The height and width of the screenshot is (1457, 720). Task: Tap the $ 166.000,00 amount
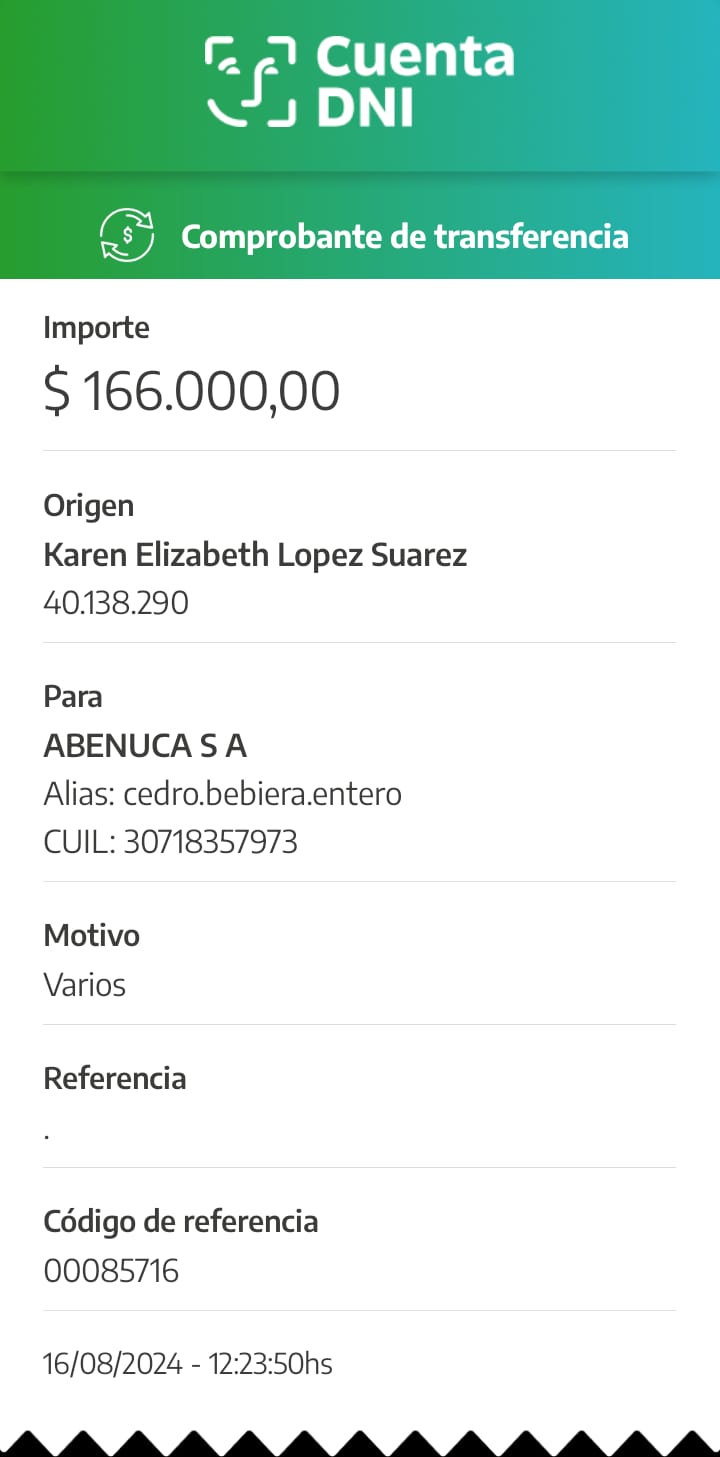(192, 391)
